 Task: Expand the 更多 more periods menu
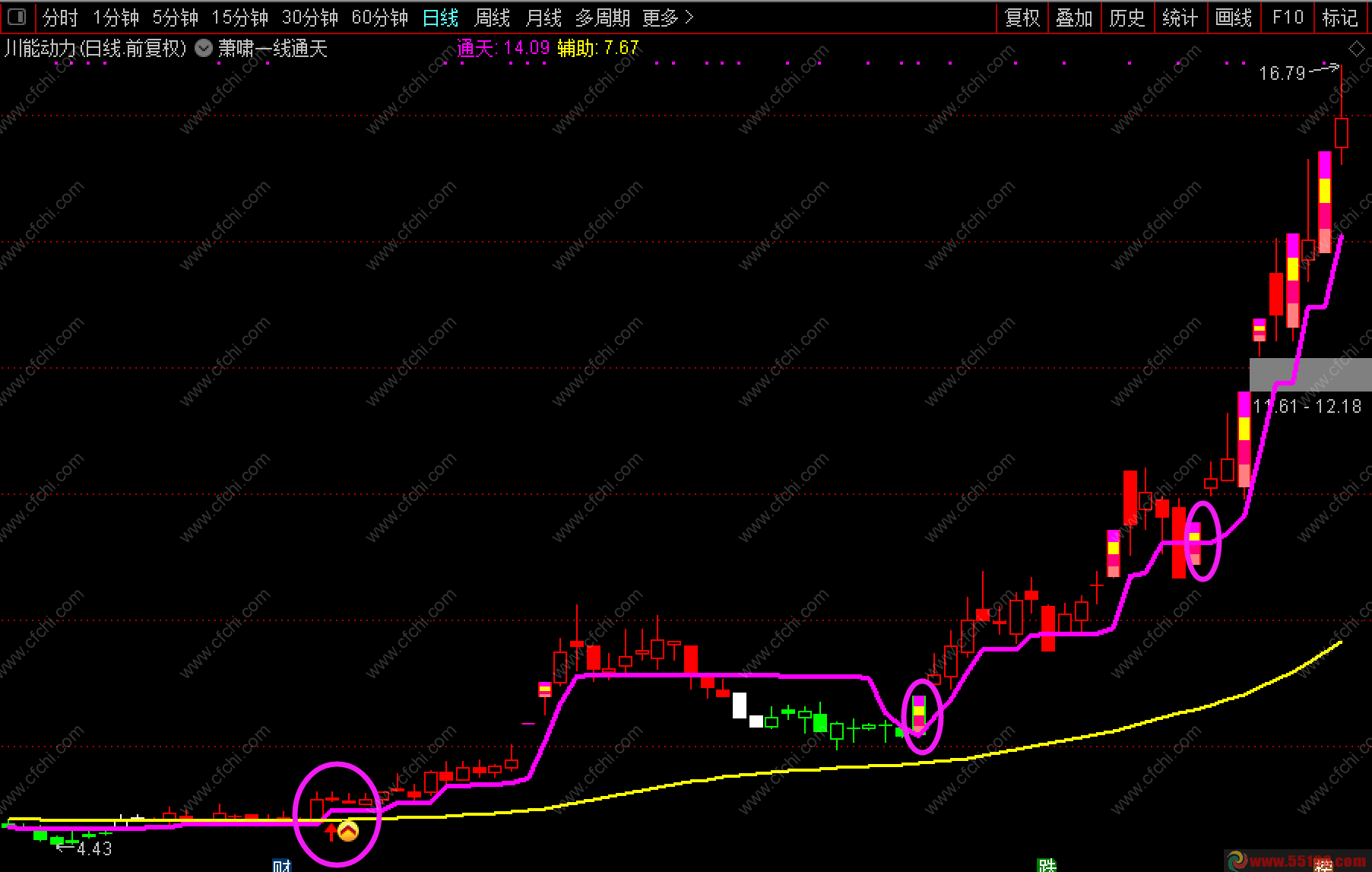668,17
